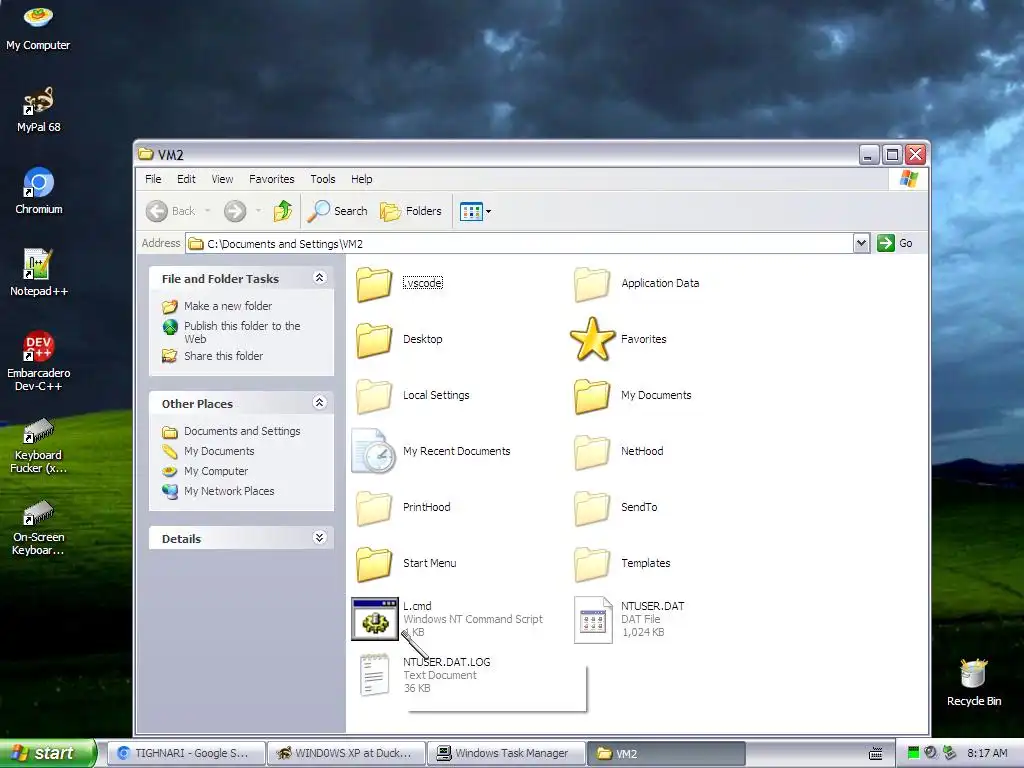This screenshot has width=1024, height=768.
Task: Select the MyPal 68 desktop shortcut
Action: 39,110
